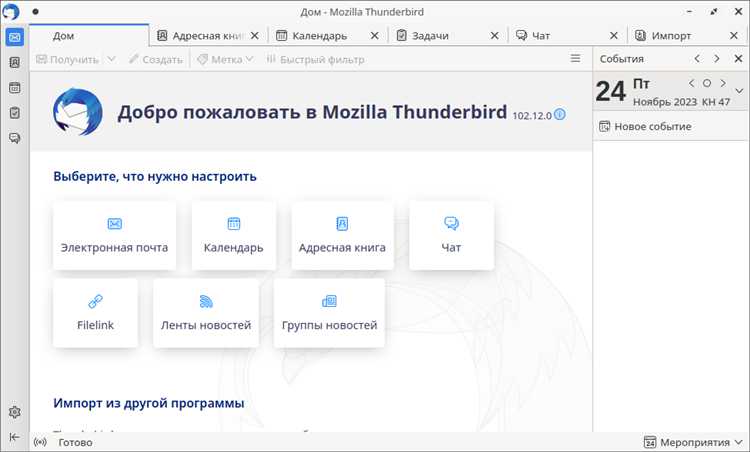Open Mail space in left sidebar
750x452 pixels.
point(14,37)
